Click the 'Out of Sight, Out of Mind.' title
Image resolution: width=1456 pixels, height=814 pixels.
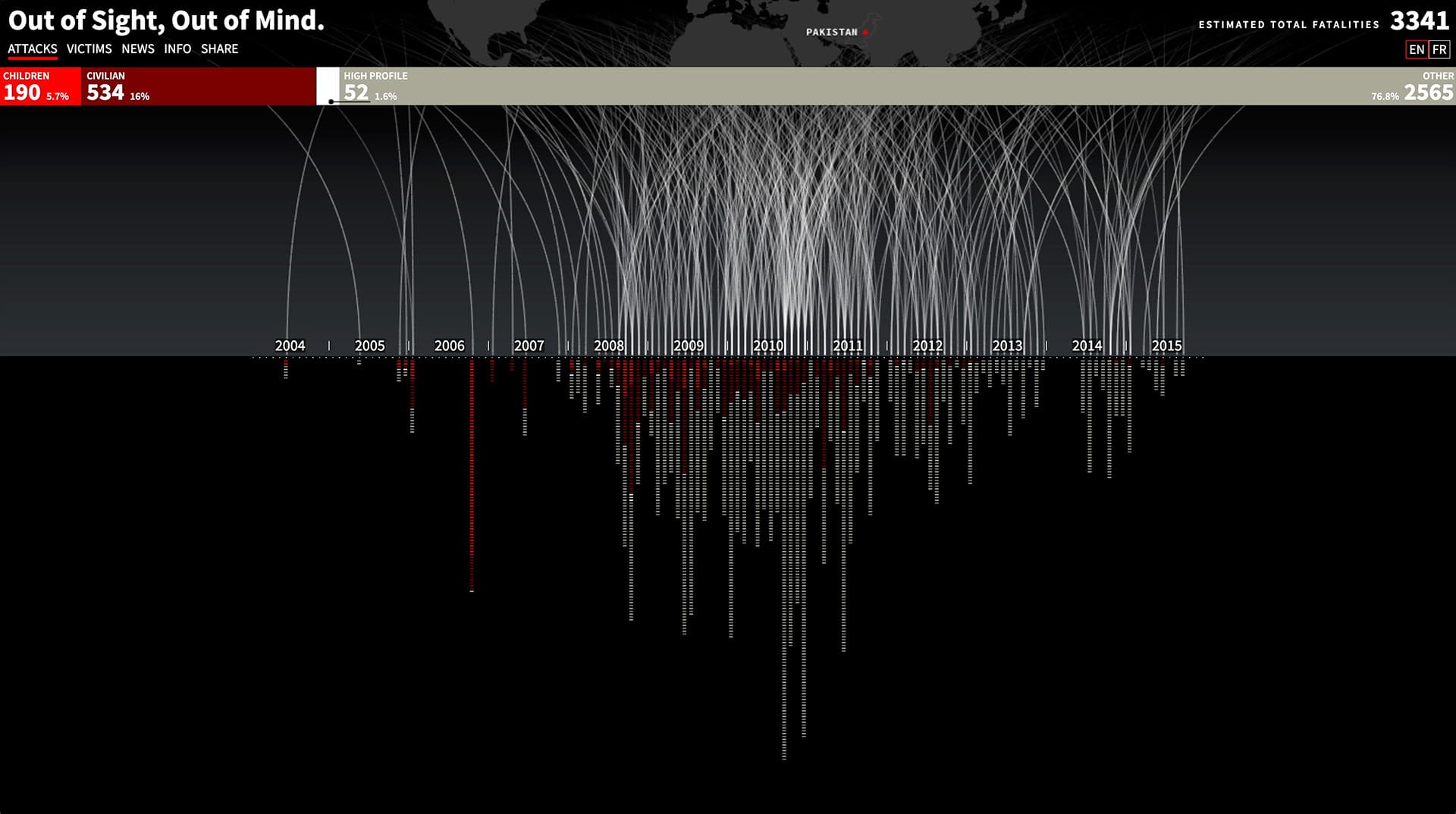coord(166,20)
